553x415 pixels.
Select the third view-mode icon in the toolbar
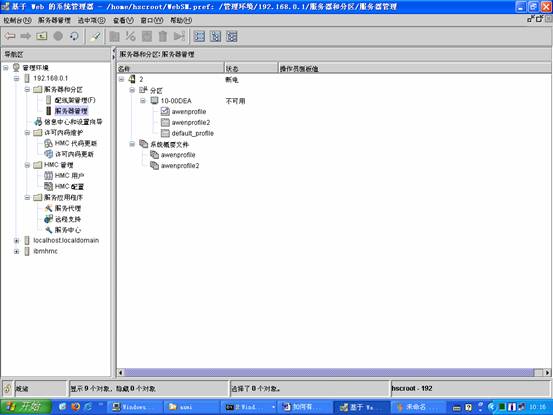click(232, 36)
